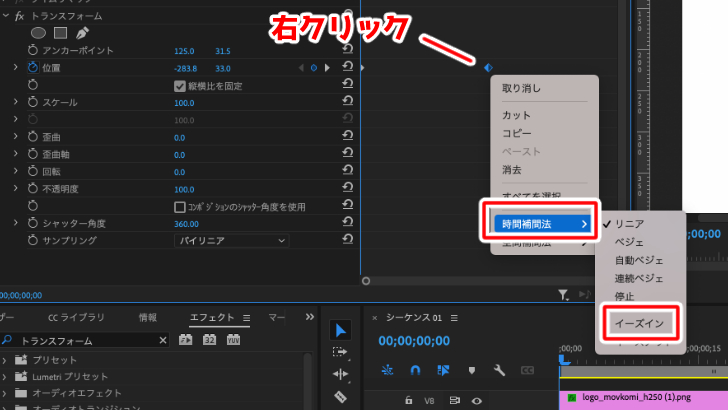The image size is (728, 410).
Task: Expand the プリセット folder
Action: [4, 360]
